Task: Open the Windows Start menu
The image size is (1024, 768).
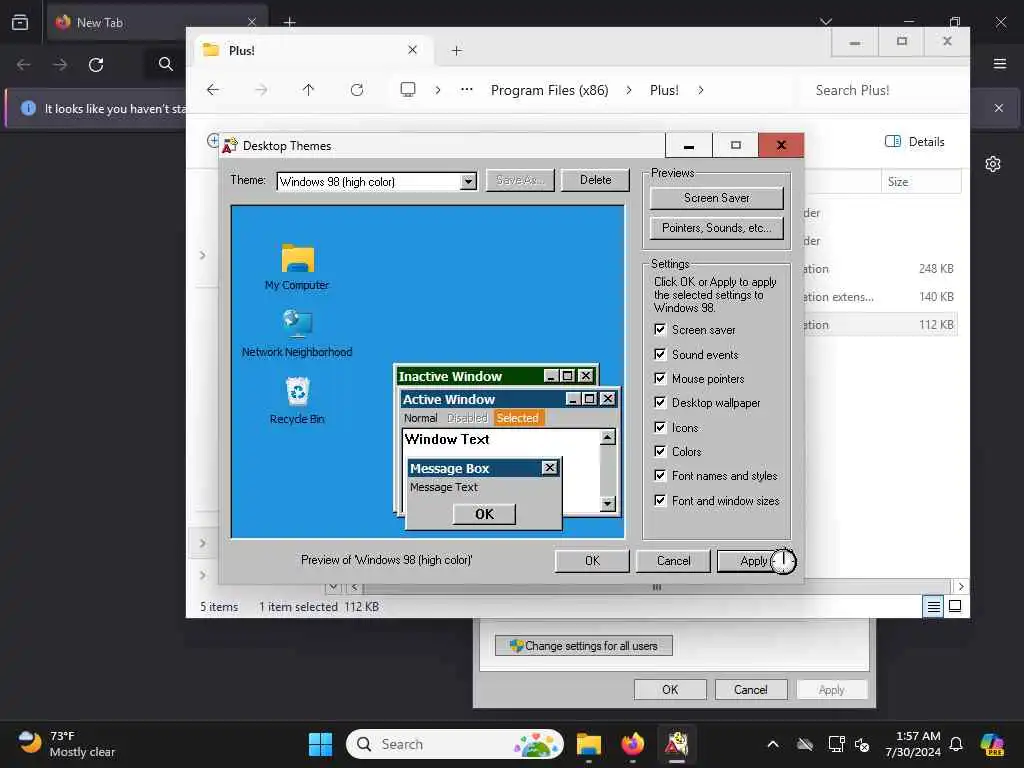Action: point(320,744)
